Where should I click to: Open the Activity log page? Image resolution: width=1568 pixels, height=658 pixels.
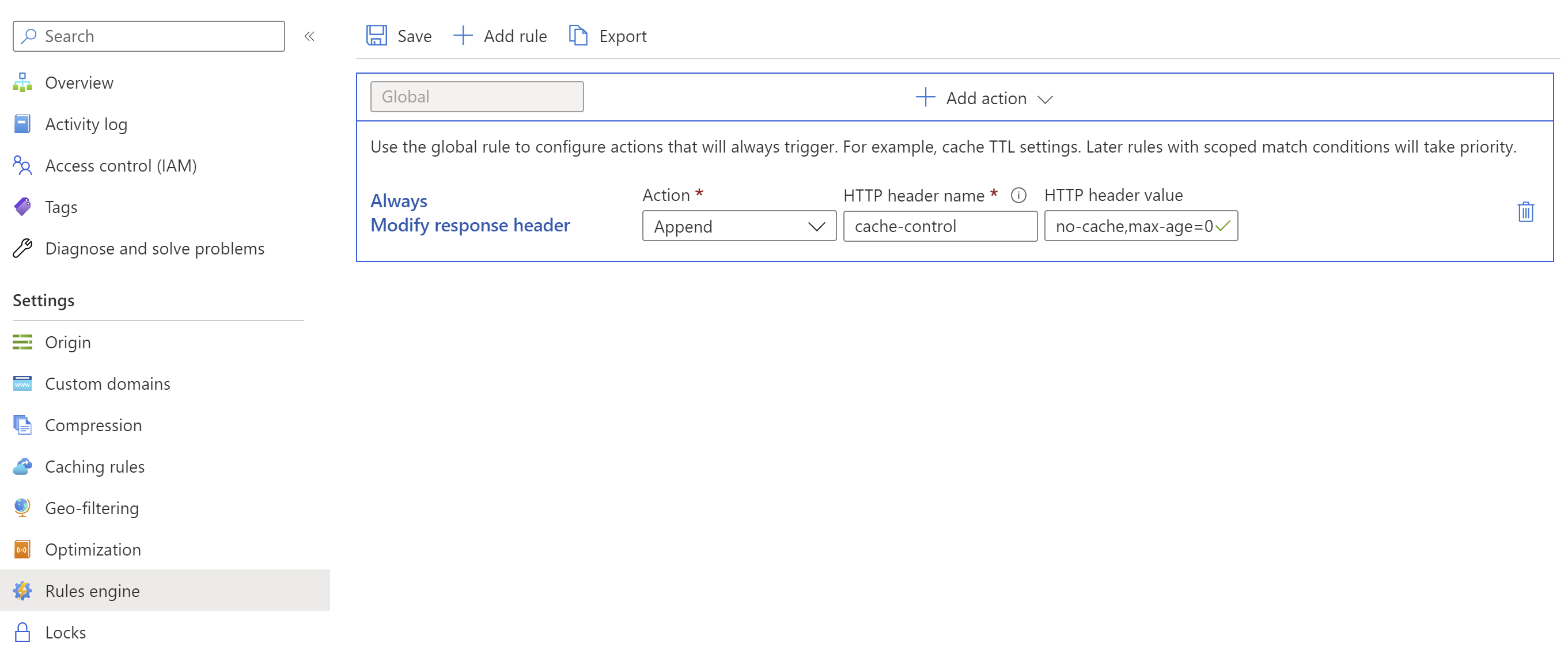[x=86, y=124]
